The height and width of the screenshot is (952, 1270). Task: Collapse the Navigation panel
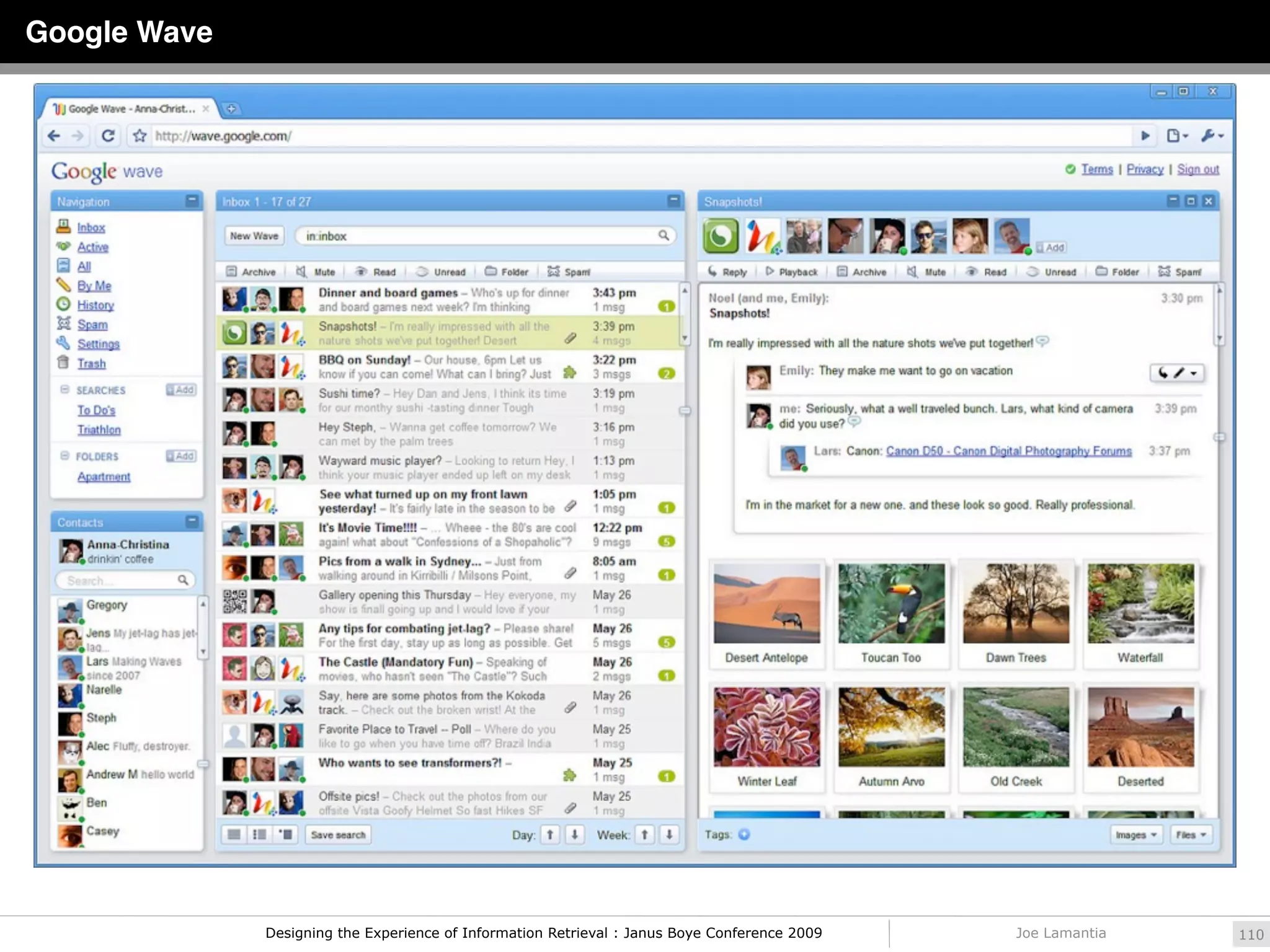(192, 201)
